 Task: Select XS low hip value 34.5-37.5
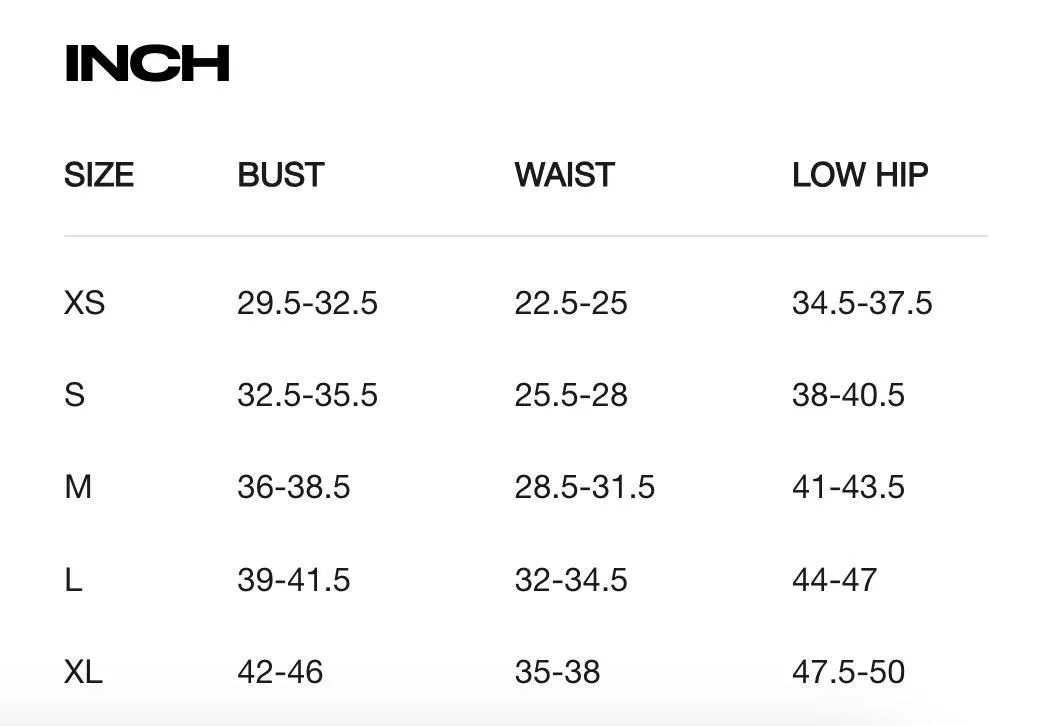(862, 303)
